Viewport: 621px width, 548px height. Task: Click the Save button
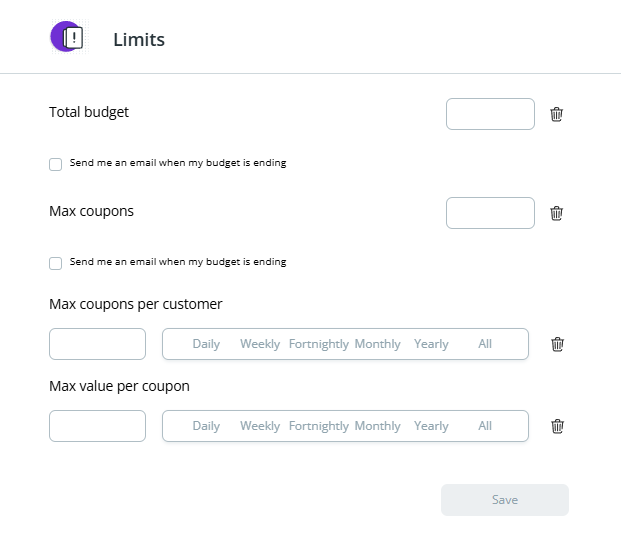point(505,500)
